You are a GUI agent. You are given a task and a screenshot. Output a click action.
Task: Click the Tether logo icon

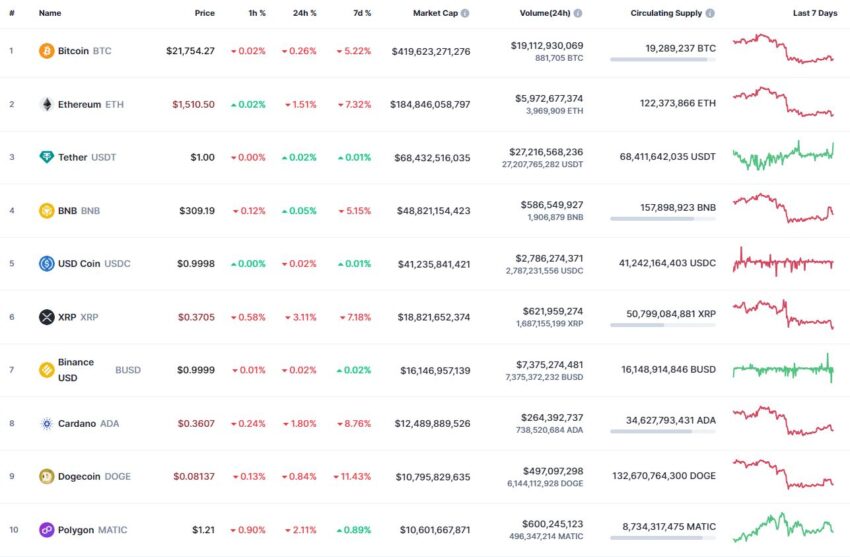click(46, 157)
